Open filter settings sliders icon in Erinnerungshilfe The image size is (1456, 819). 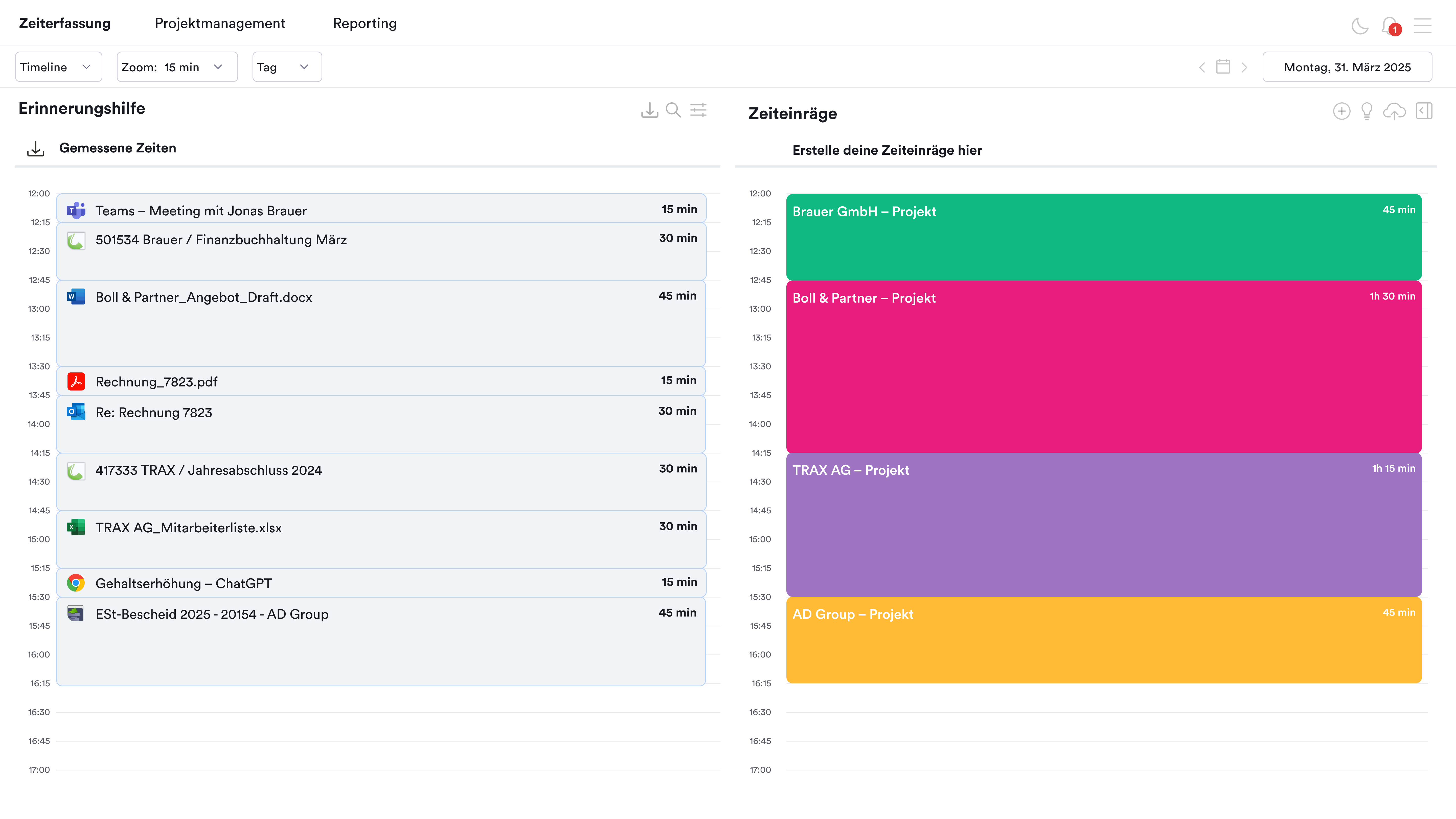tap(699, 110)
